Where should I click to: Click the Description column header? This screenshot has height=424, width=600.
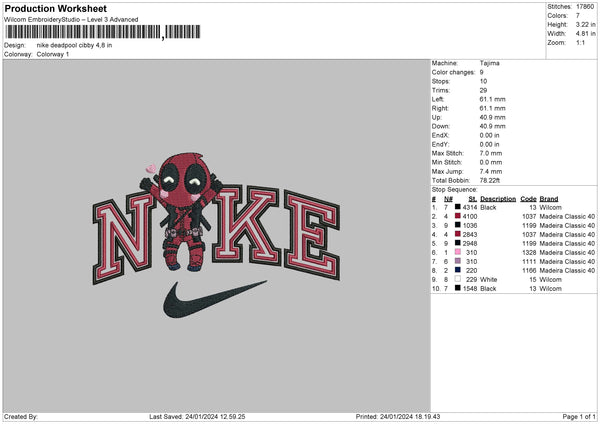(498, 199)
